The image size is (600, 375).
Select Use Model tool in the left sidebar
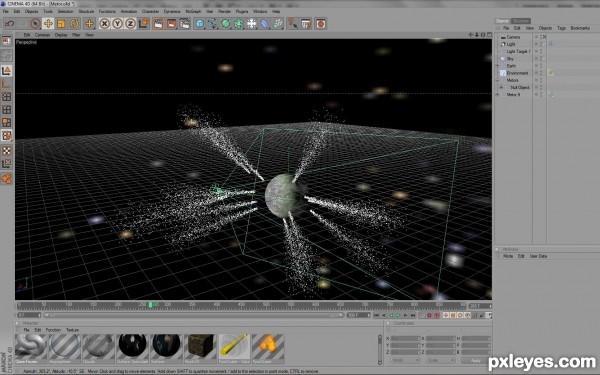(7, 70)
